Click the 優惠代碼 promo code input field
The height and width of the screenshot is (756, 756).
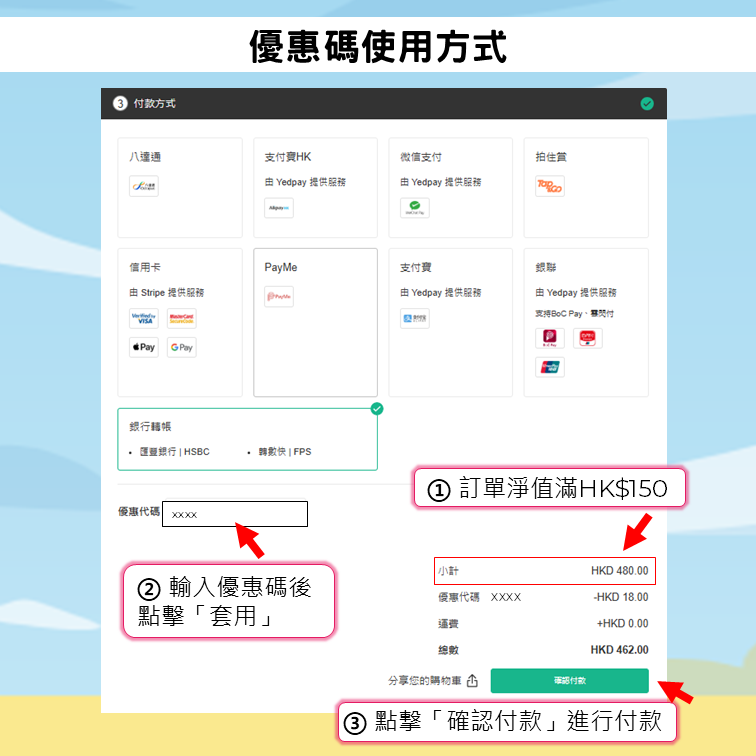[235, 514]
